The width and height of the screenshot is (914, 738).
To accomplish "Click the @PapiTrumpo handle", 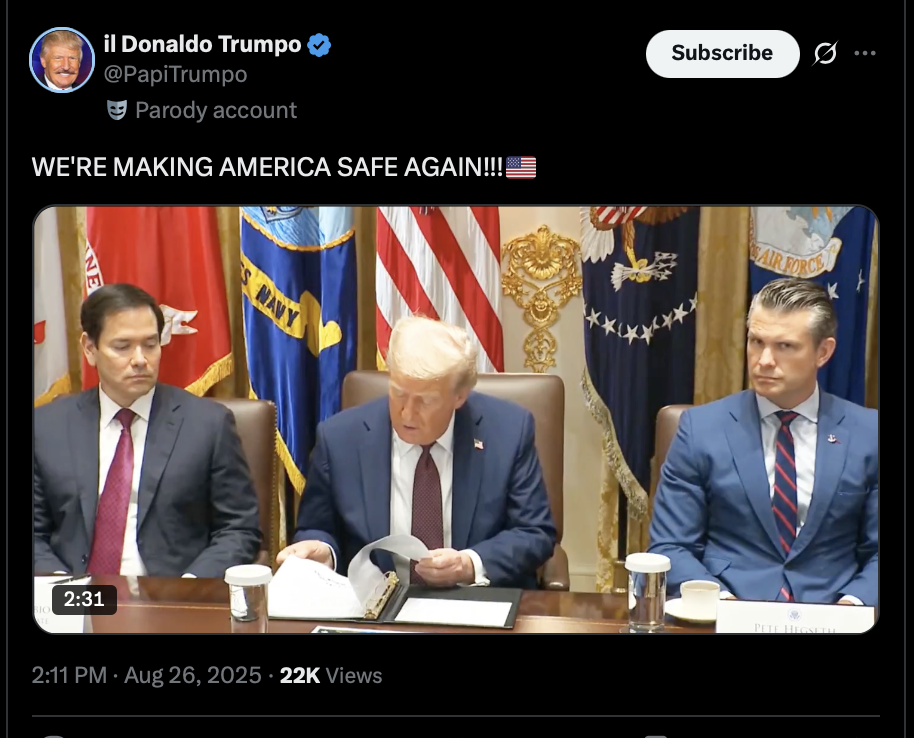I will pyautogui.click(x=175, y=75).
